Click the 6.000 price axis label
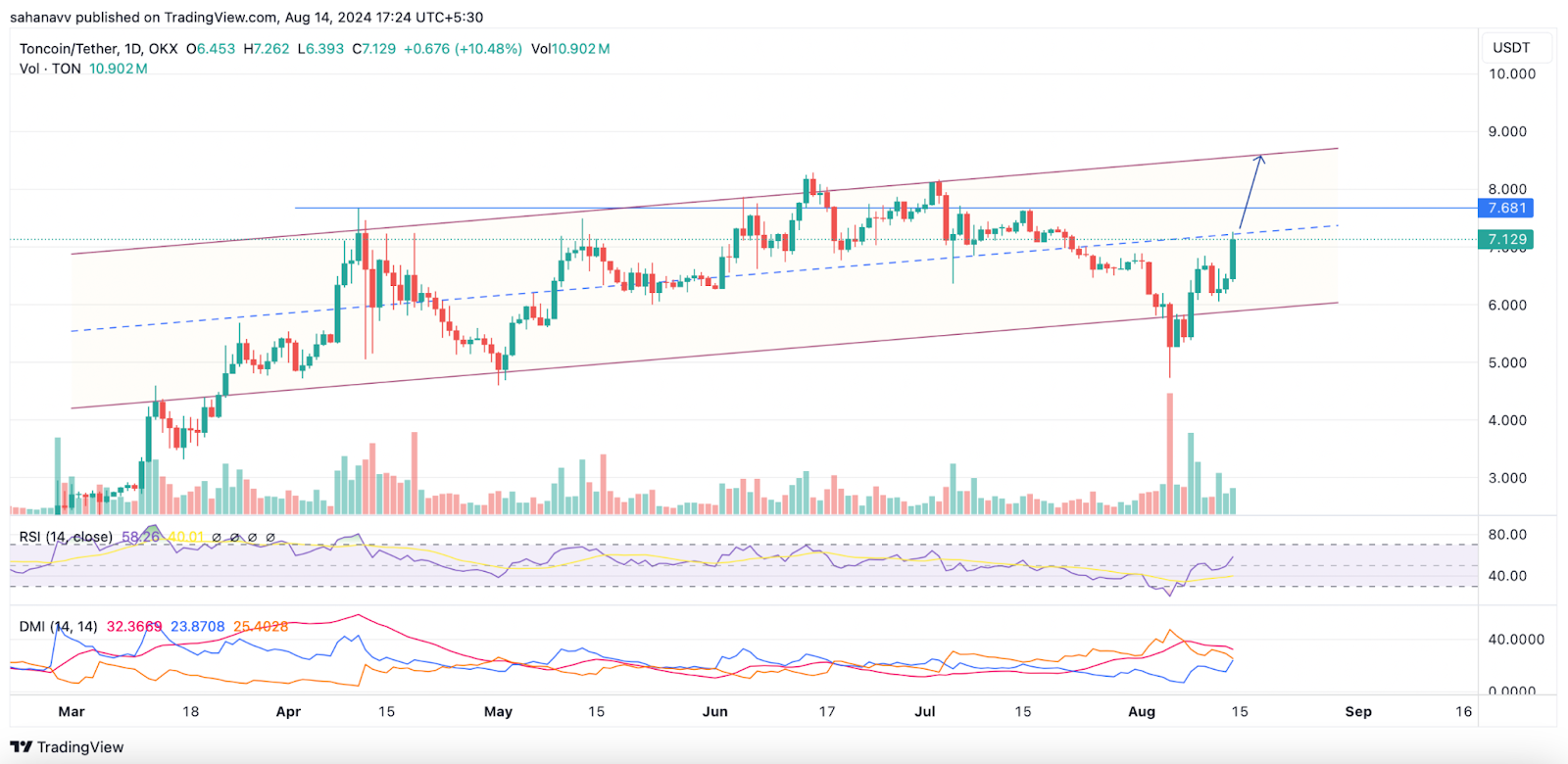 1507,305
